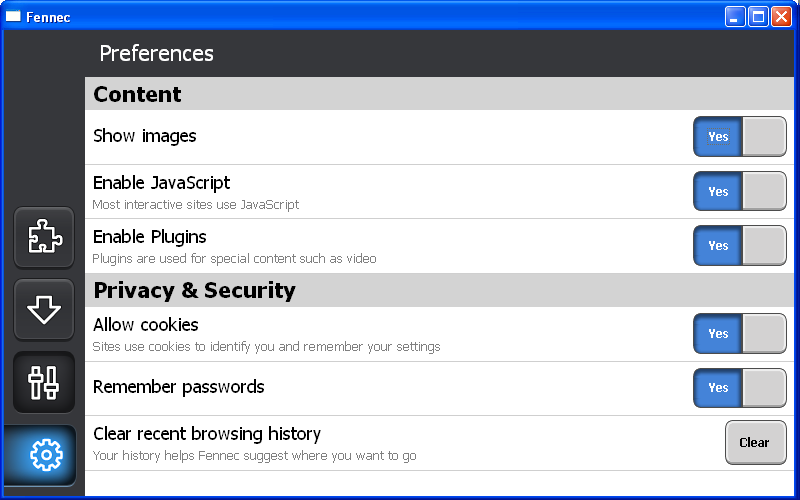Click the Clear recent browsing history label
Screen dimensions: 800x500
pos(207,434)
